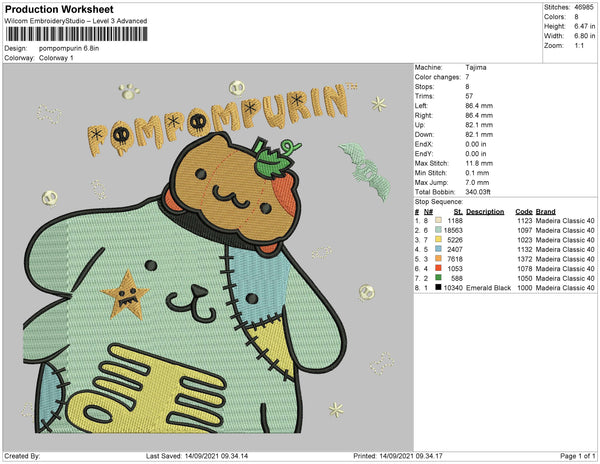Select the Min Stitch value '0.1 mm'
This screenshot has width=600, height=464.
[x=477, y=173]
